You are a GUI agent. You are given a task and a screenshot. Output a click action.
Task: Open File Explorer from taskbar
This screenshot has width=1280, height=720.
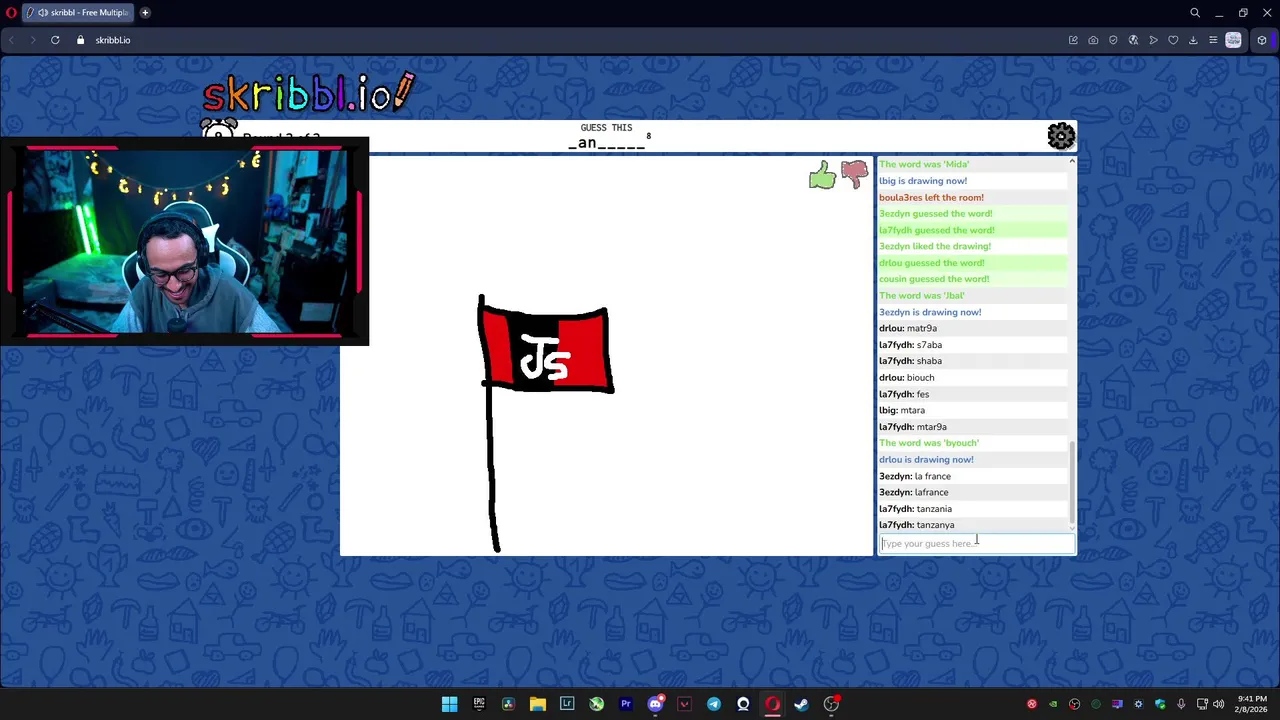538,704
